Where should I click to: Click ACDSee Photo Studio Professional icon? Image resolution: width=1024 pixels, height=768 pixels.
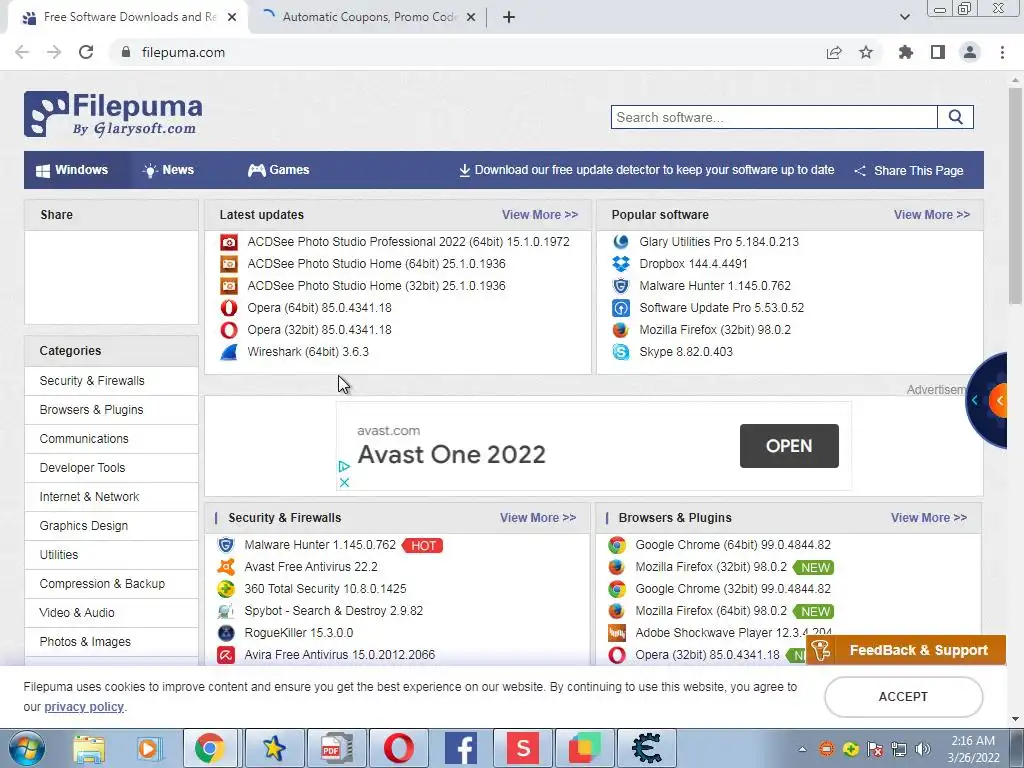pos(229,242)
